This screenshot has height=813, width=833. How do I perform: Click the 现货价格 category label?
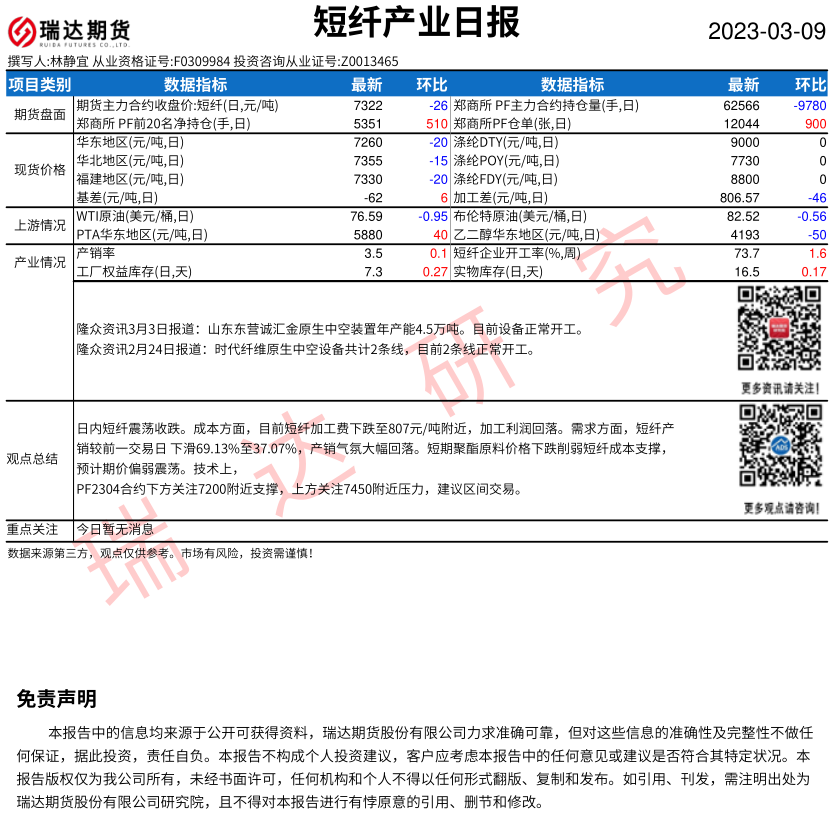(x=39, y=171)
